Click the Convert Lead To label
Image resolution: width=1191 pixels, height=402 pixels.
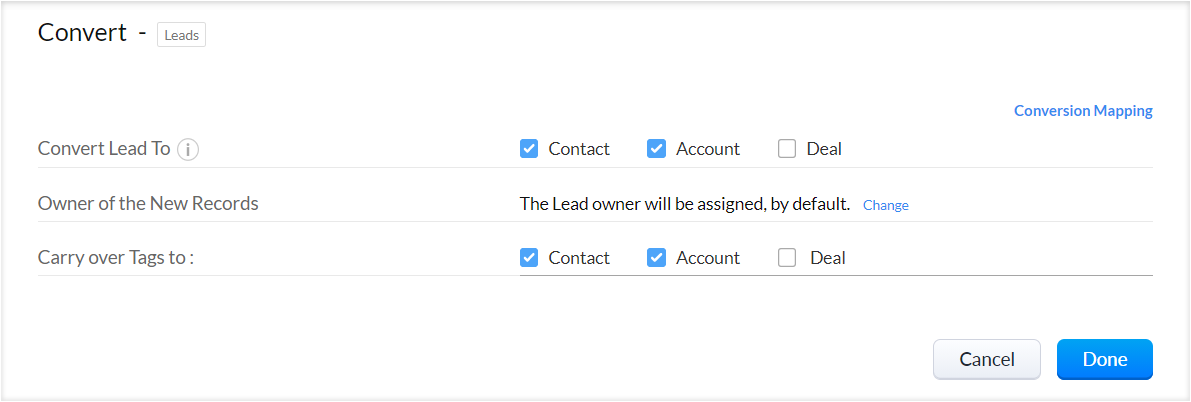(x=104, y=149)
